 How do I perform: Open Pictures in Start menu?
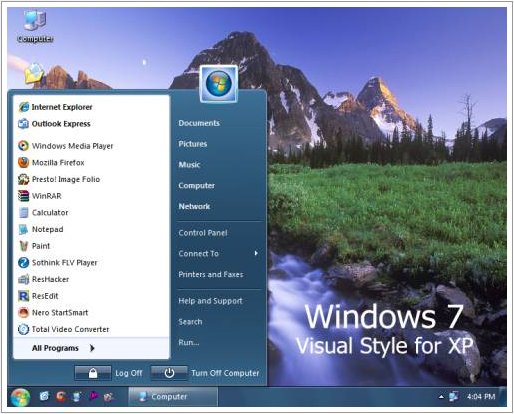click(193, 144)
